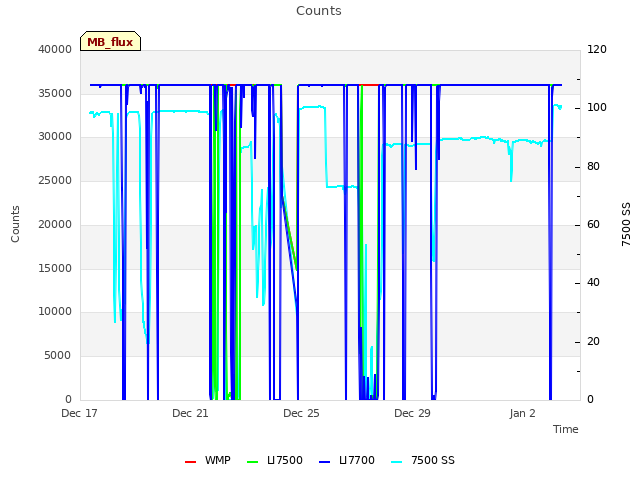The width and height of the screenshot is (640, 480).
Task: Toggle the WMP legend entry
Action: [x=208, y=460]
